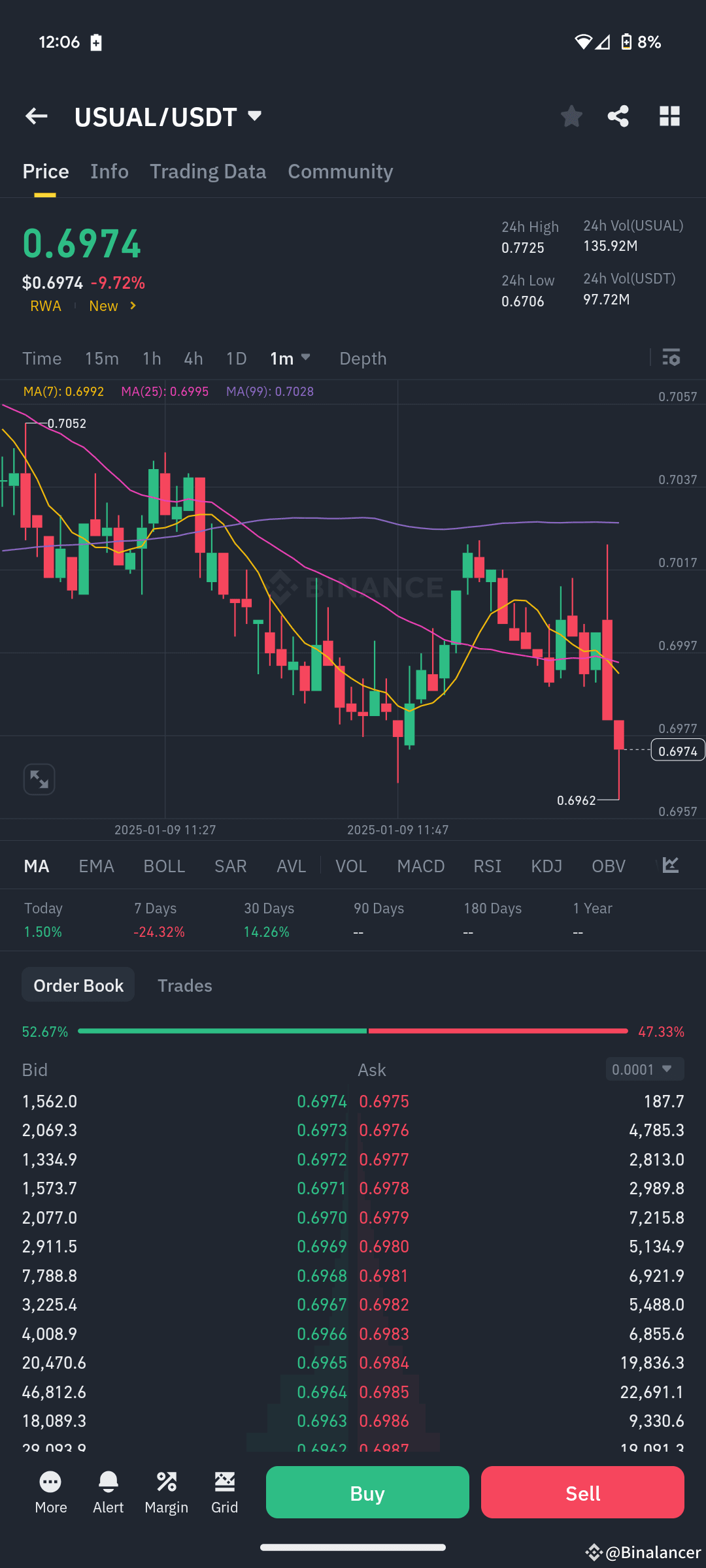Add USUAL/USDT to favorites with star
This screenshot has height=1568, width=706.
pyautogui.click(x=571, y=116)
